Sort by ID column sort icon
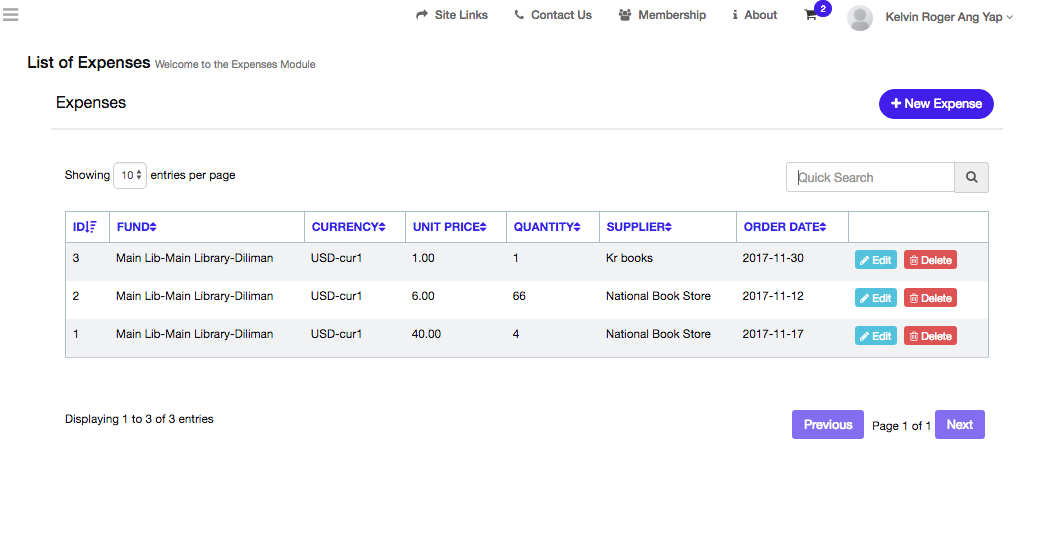This screenshot has width=1043, height=550. (x=91, y=227)
